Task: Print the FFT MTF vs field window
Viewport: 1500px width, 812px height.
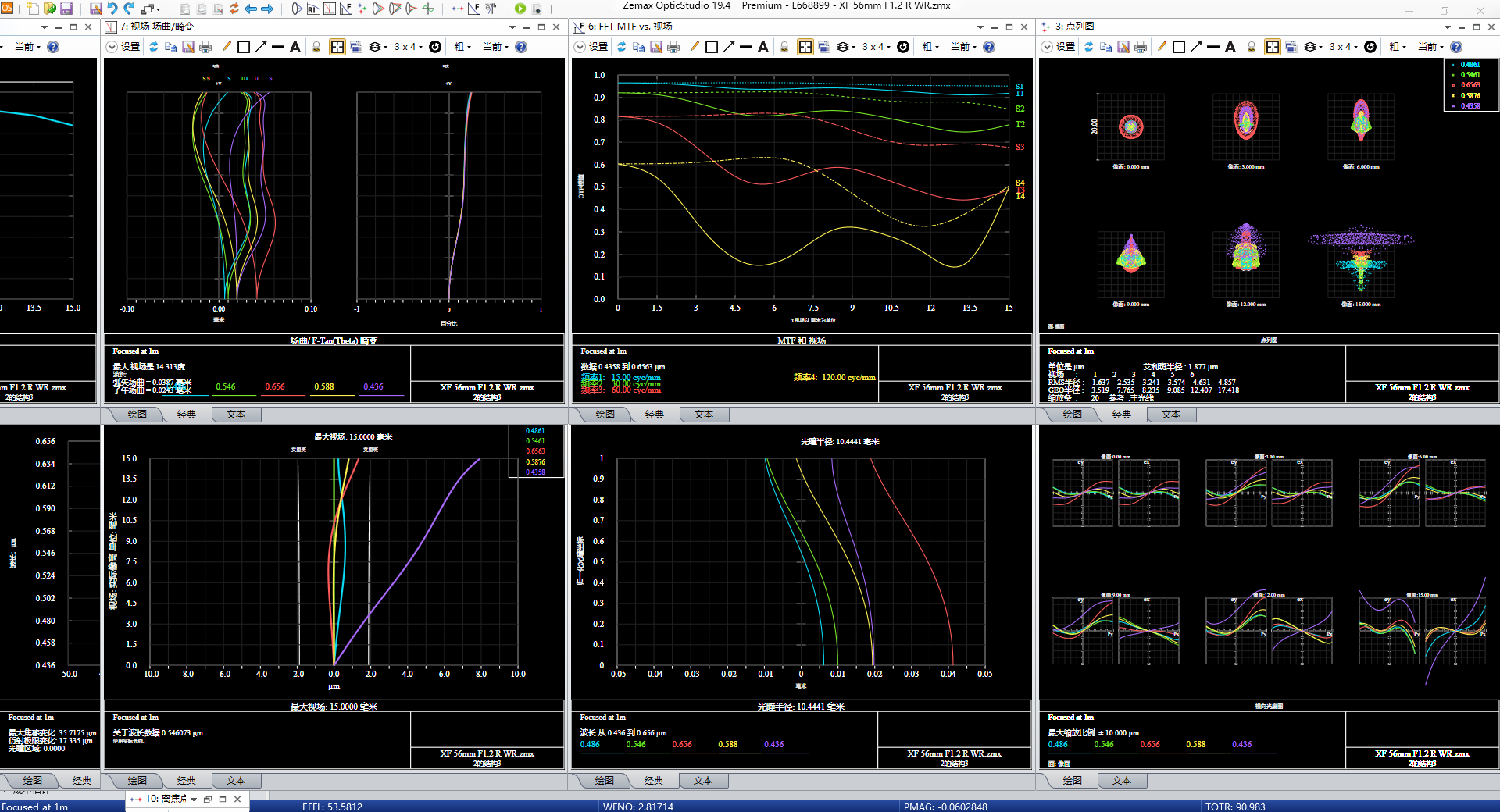Action: point(673,47)
